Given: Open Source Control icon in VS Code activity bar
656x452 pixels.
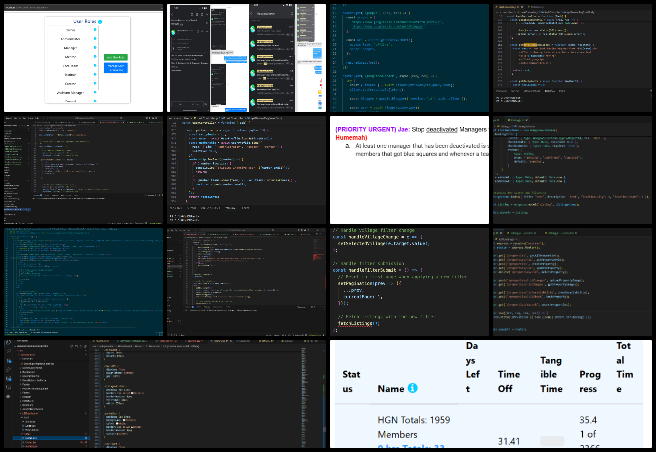Looking at the screenshot, I should (8, 361).
